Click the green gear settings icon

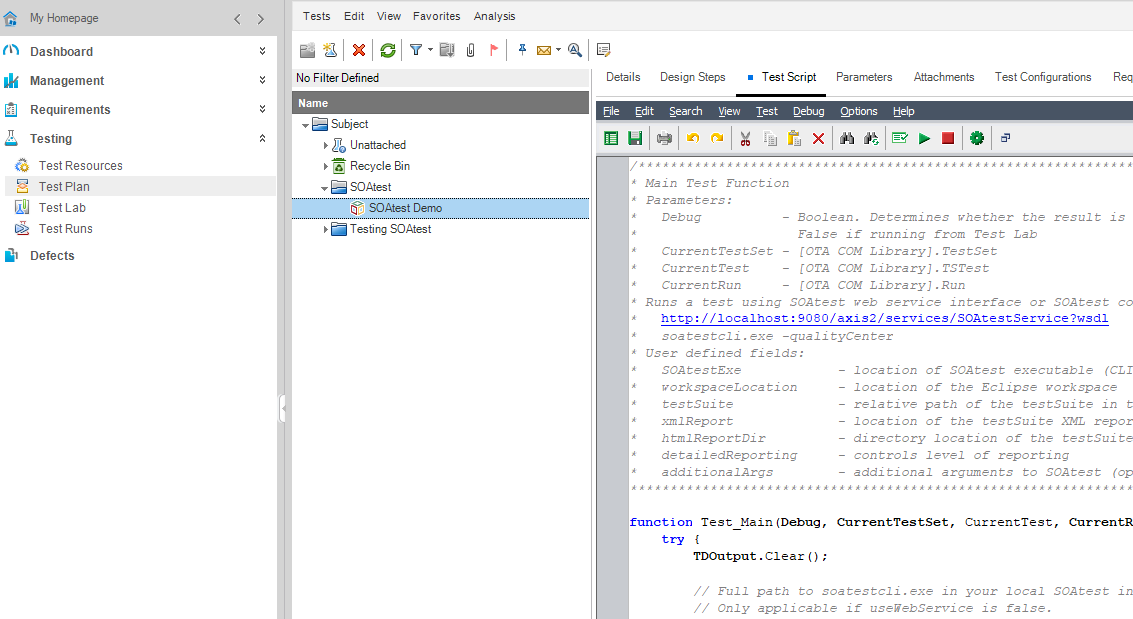click(x=977, y=138)
